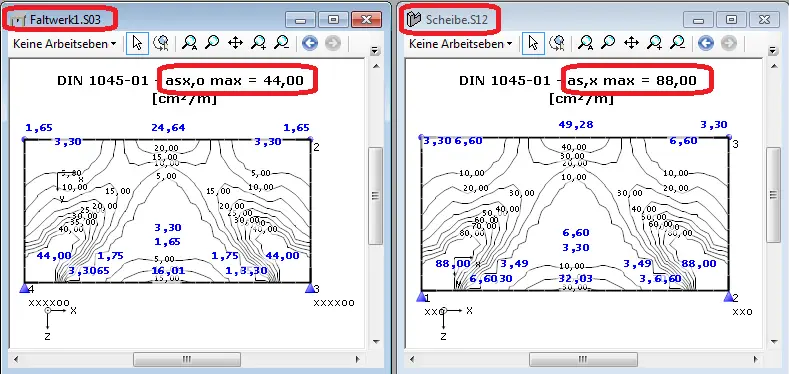This screenshot has width=789, height=374.
Task: Click vertical scrollbar thumb in Scheibe.S12
Action: (774, 195)
